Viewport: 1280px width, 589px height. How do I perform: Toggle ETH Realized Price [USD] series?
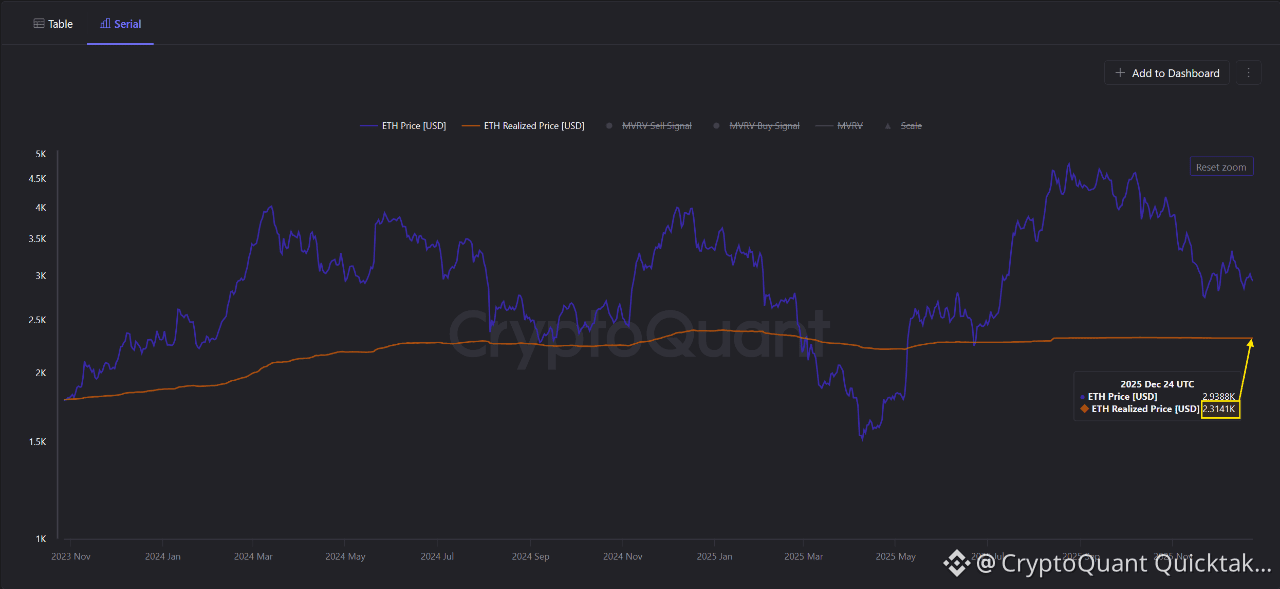[x=534, y=126]
